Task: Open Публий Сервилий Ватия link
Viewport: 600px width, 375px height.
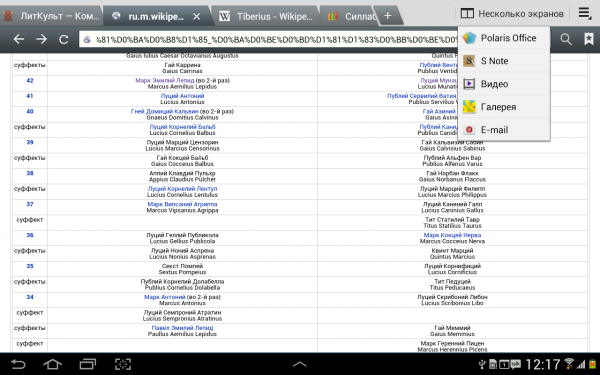Action: (422, 96)
